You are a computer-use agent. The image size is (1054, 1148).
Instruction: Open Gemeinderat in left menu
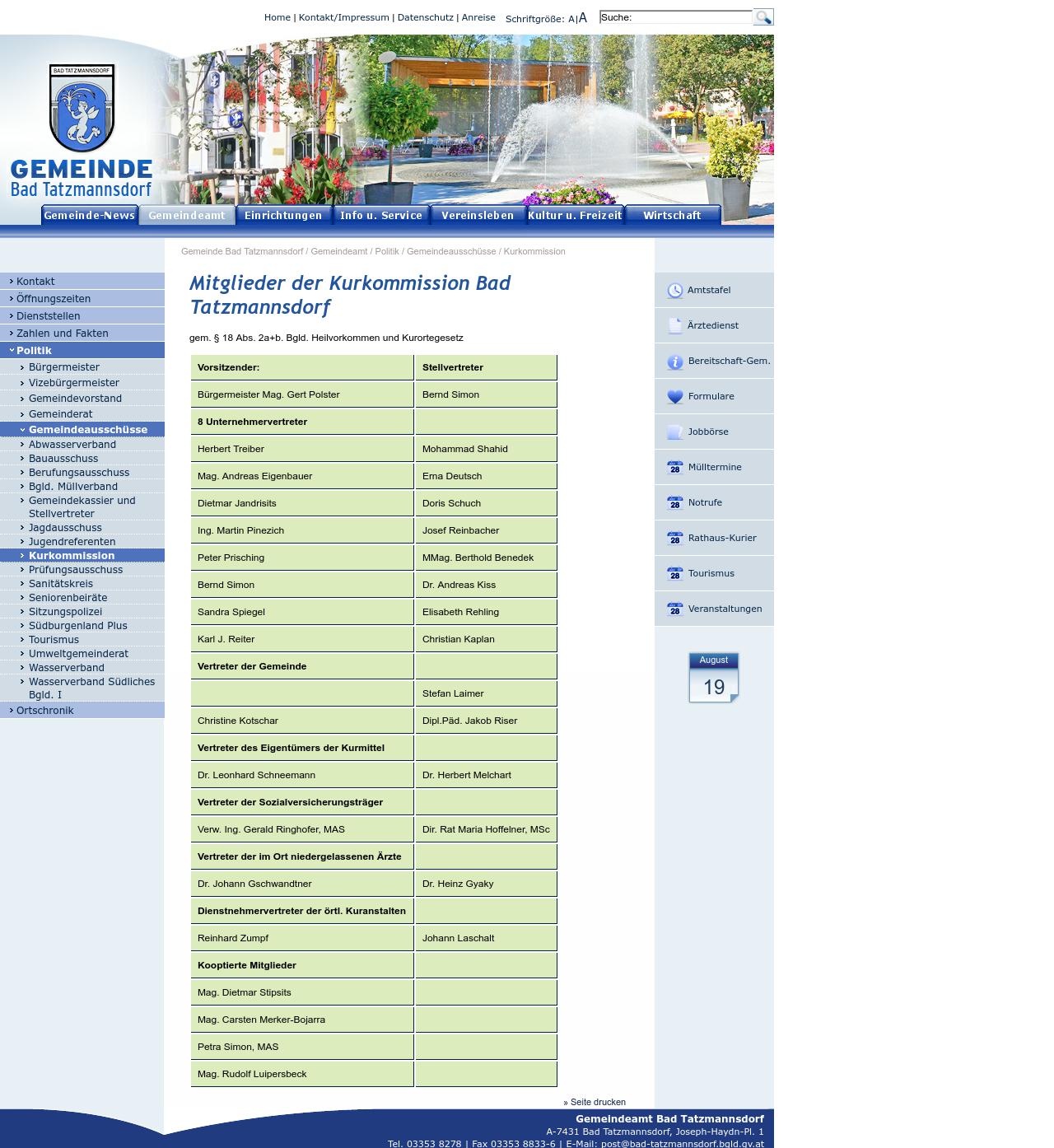[82, 414]
